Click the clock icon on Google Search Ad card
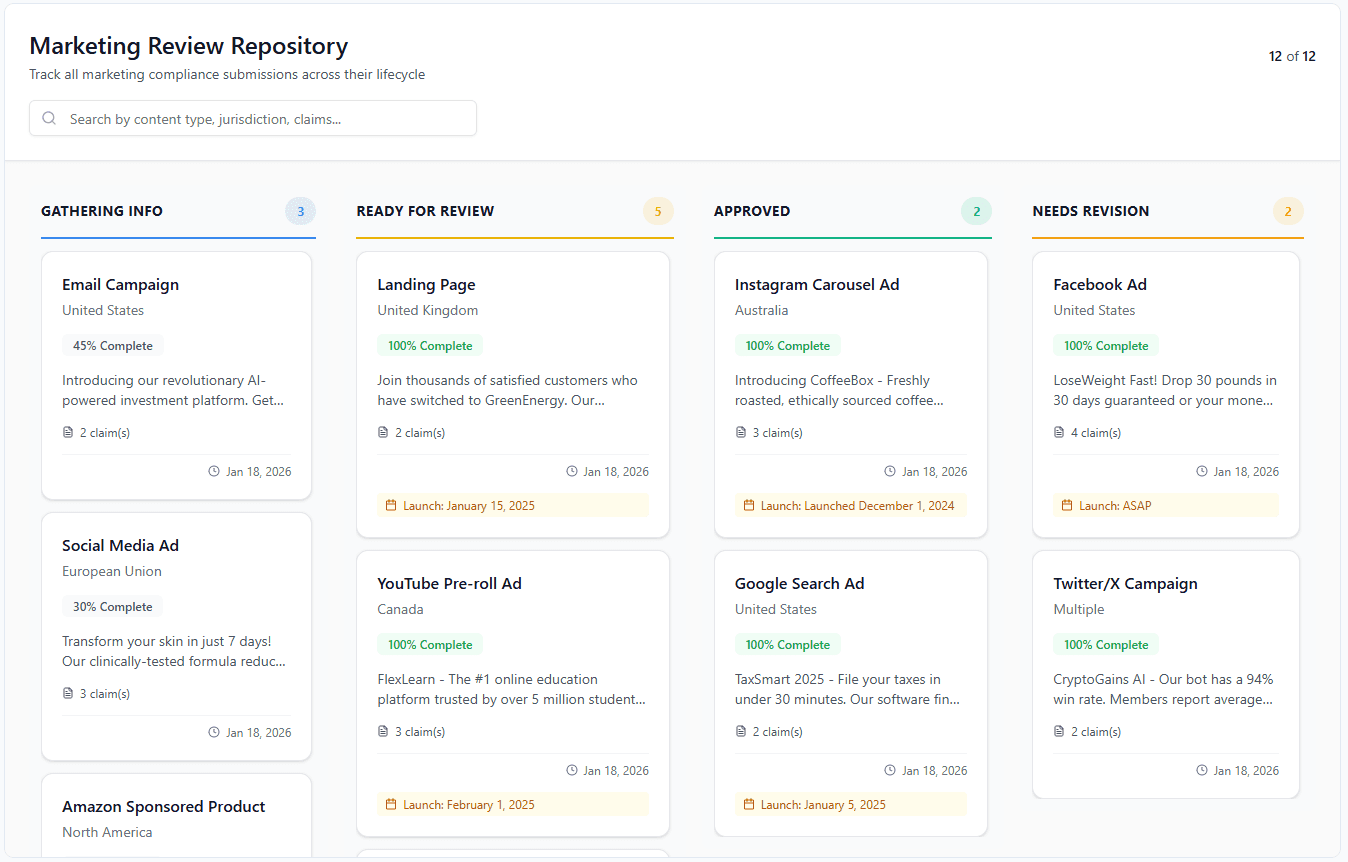1348x862 pixels. coord(890,770)
